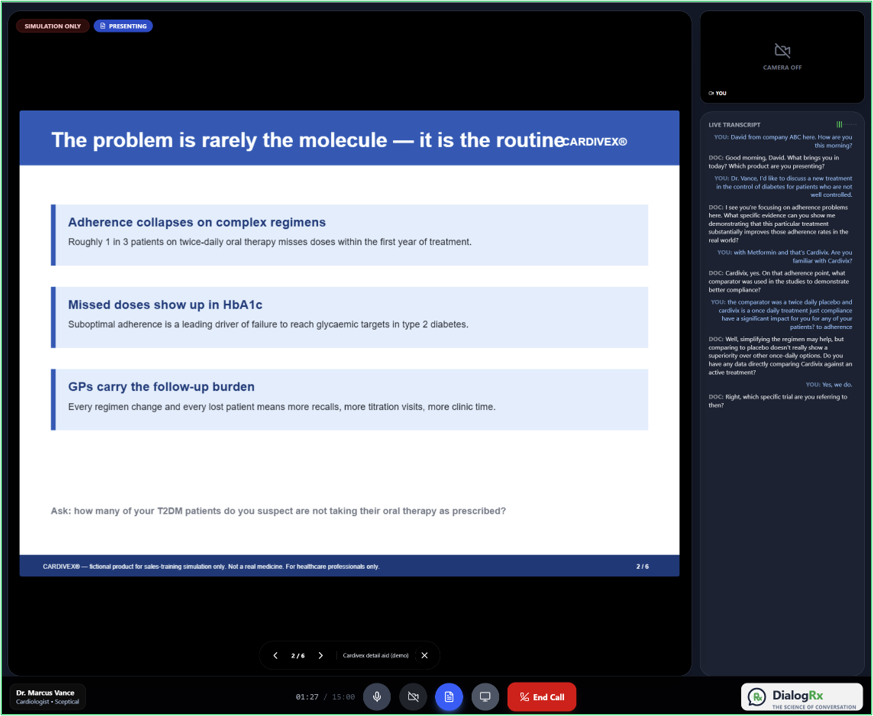Screen dimensions: 873x716
Task: Click transcript line 'David from company ABC here'
Action: (x=783, y=141)
